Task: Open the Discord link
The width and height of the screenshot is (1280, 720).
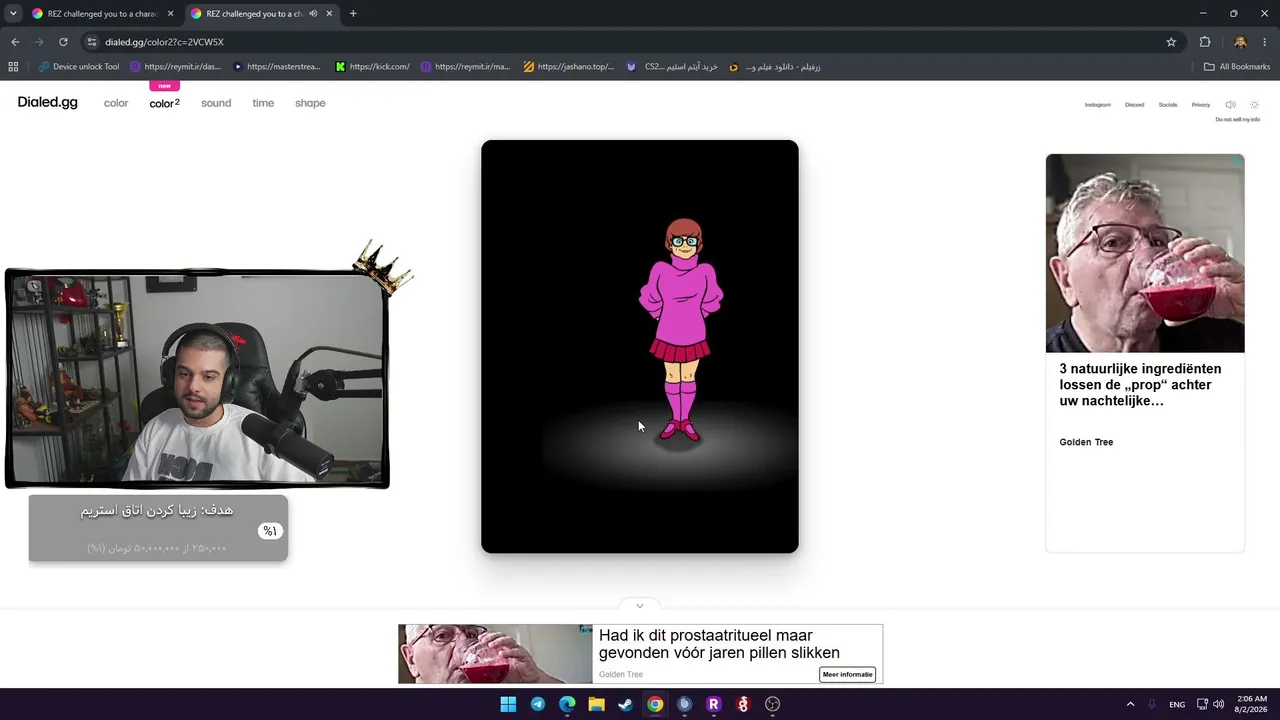Action: [x=1134, y=105]
